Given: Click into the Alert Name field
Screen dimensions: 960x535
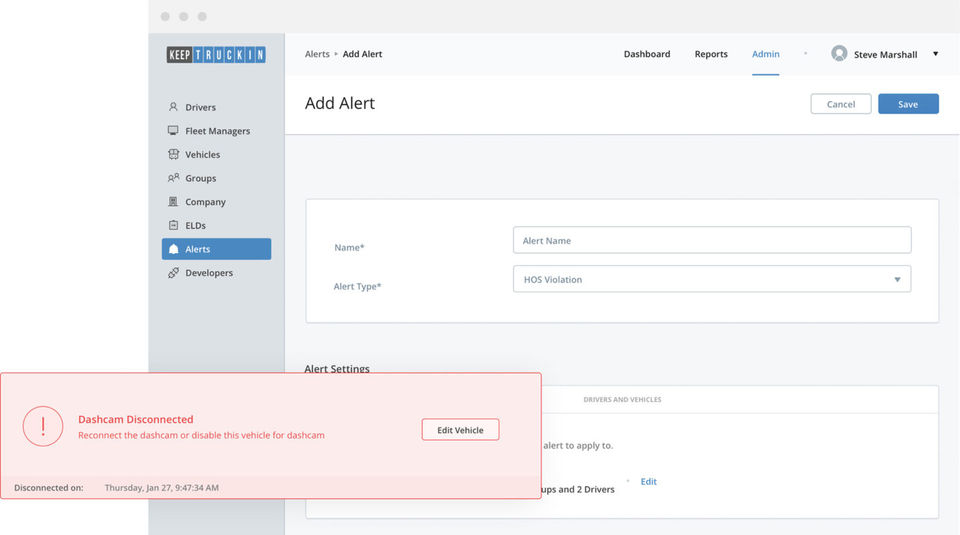Looking at the screenshot, I should 711,240.
